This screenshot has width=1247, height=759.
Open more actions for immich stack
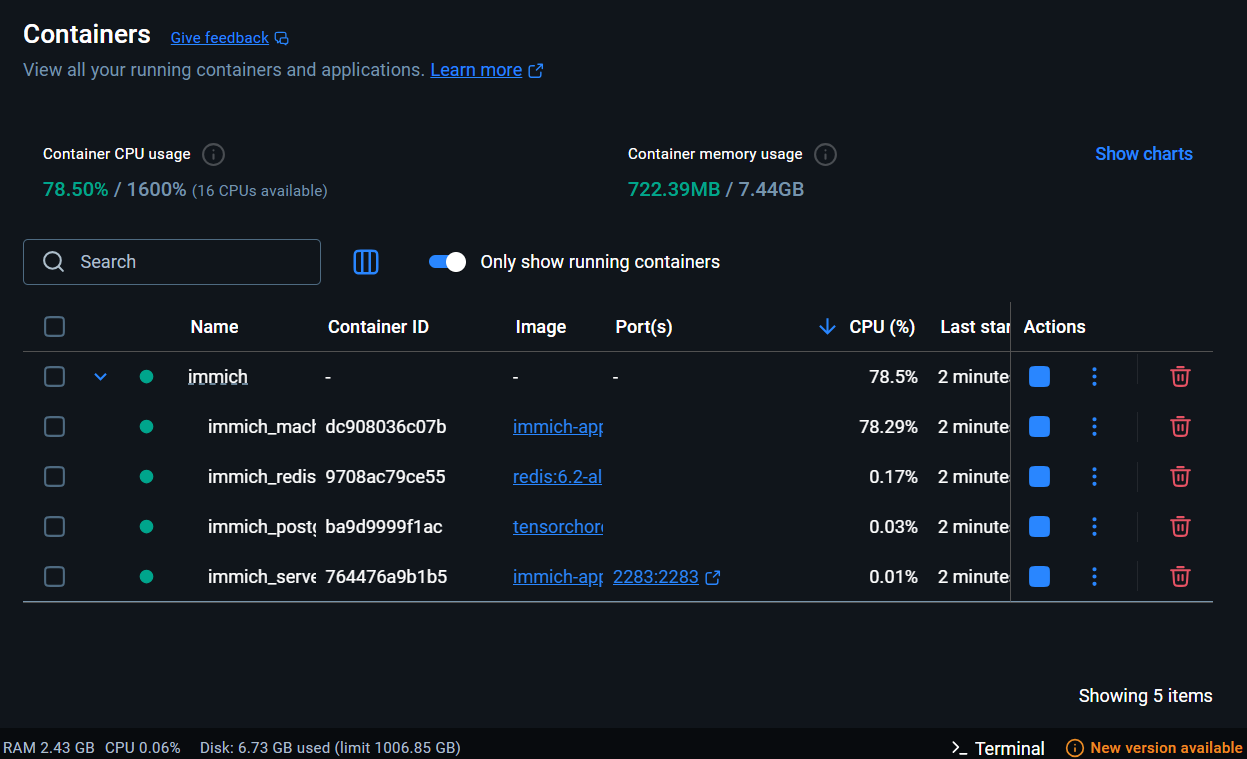[x=1094, y=377]
